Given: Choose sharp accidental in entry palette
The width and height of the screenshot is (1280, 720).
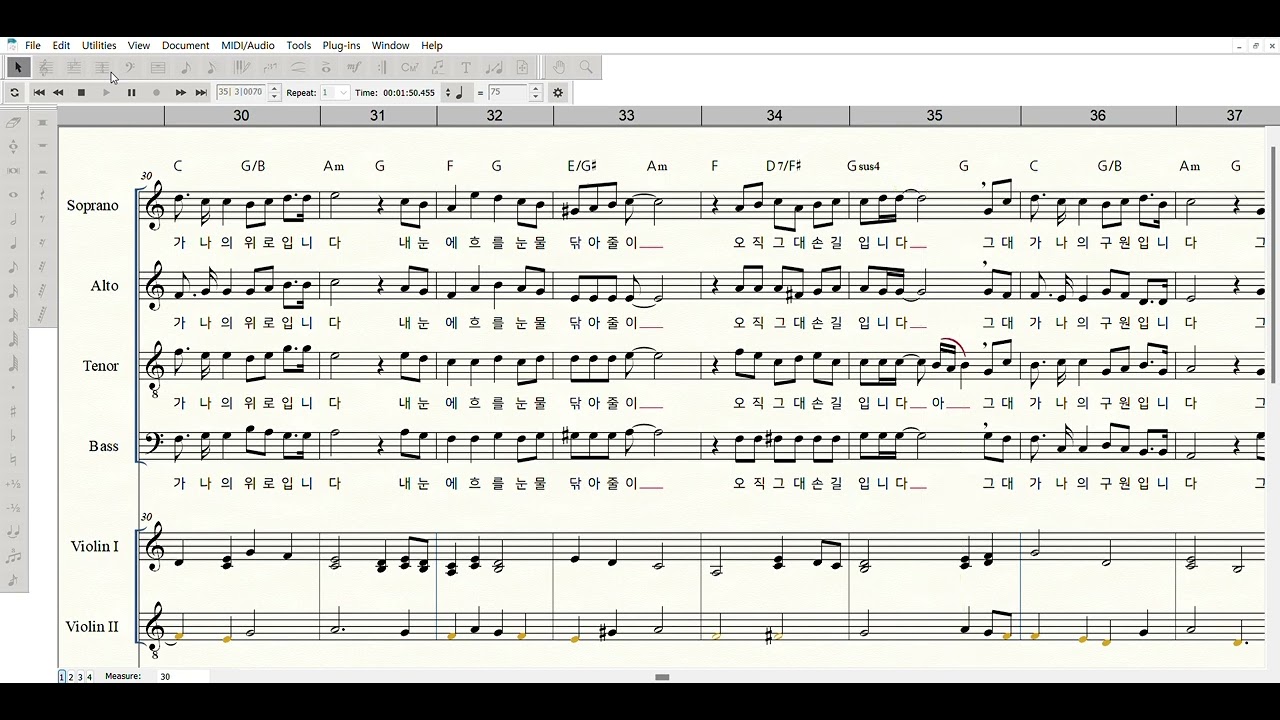Looking at the screenshot, I should pyautogui.click(x=13, y=411).
